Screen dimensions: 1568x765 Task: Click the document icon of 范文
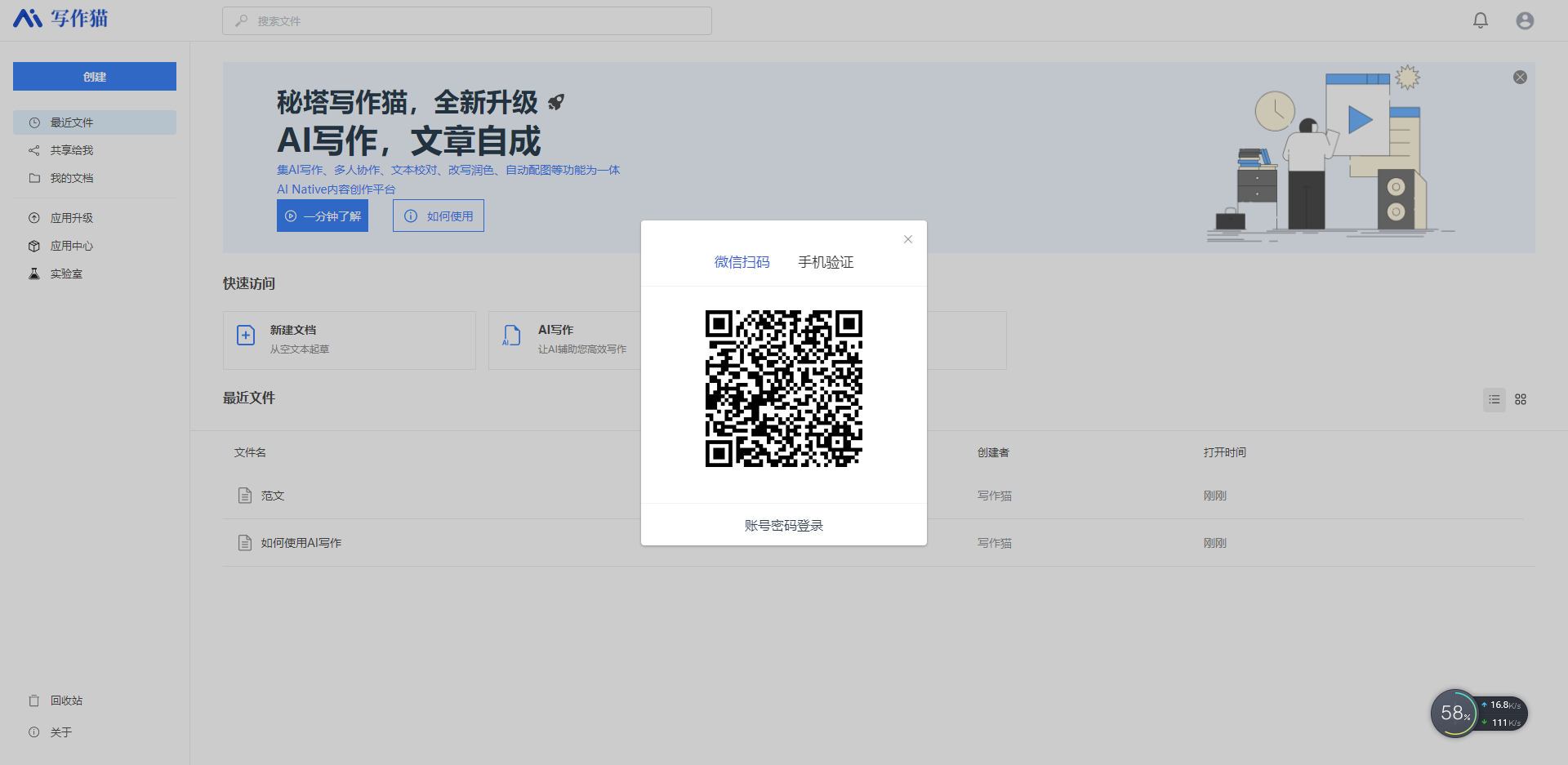pos(244,496)
